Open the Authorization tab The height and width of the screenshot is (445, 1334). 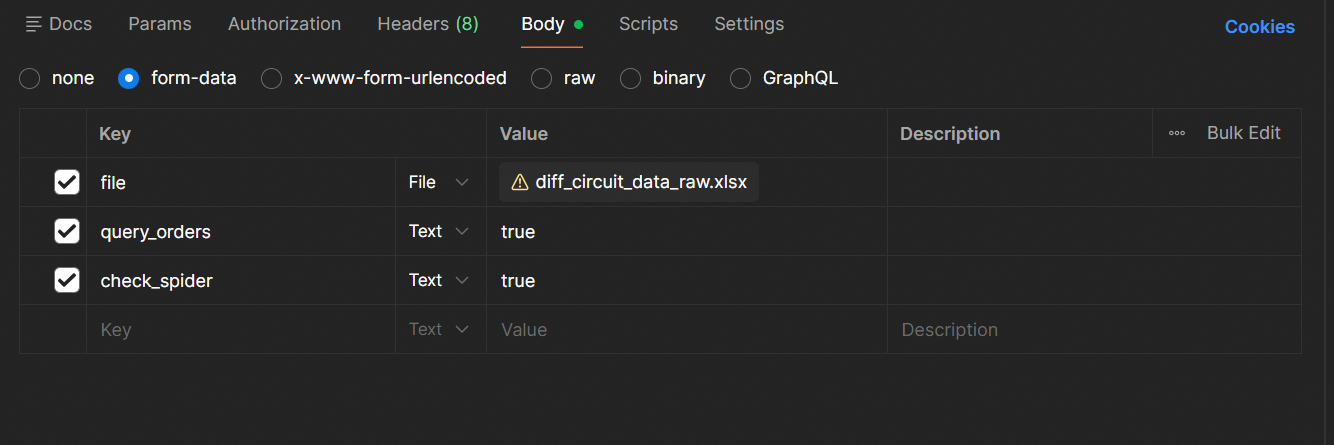click(284, 24)
